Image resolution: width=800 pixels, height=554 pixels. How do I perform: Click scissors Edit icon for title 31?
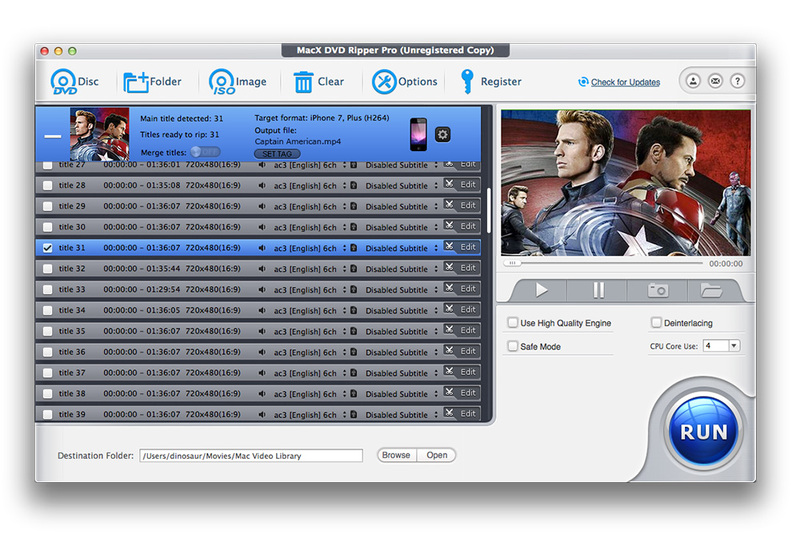[x=449, y=246]
